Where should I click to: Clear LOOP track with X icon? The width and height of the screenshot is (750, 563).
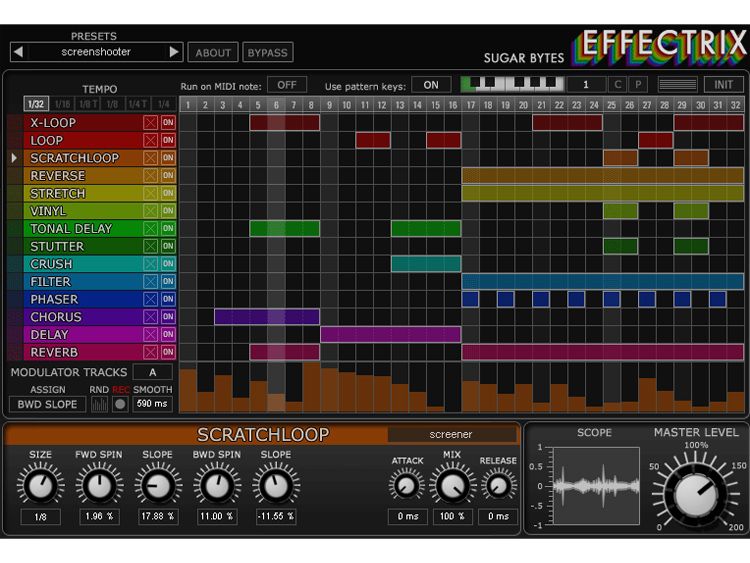click(150, 140)
